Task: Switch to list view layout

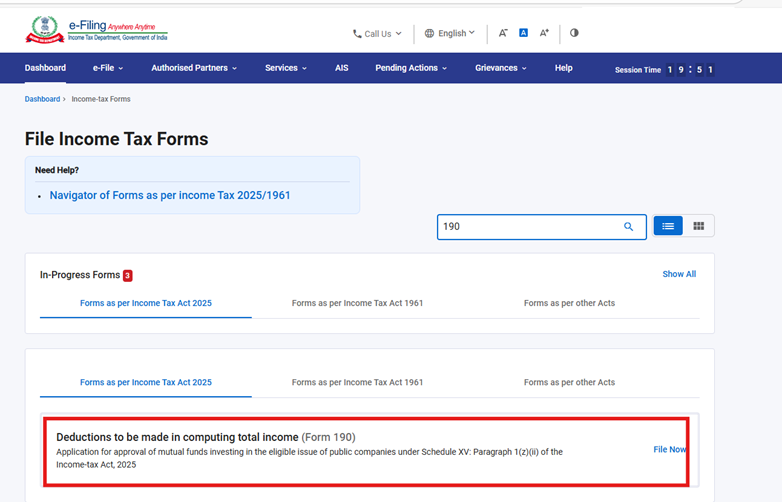Action: pyautogui.click(x=668, y=227)
